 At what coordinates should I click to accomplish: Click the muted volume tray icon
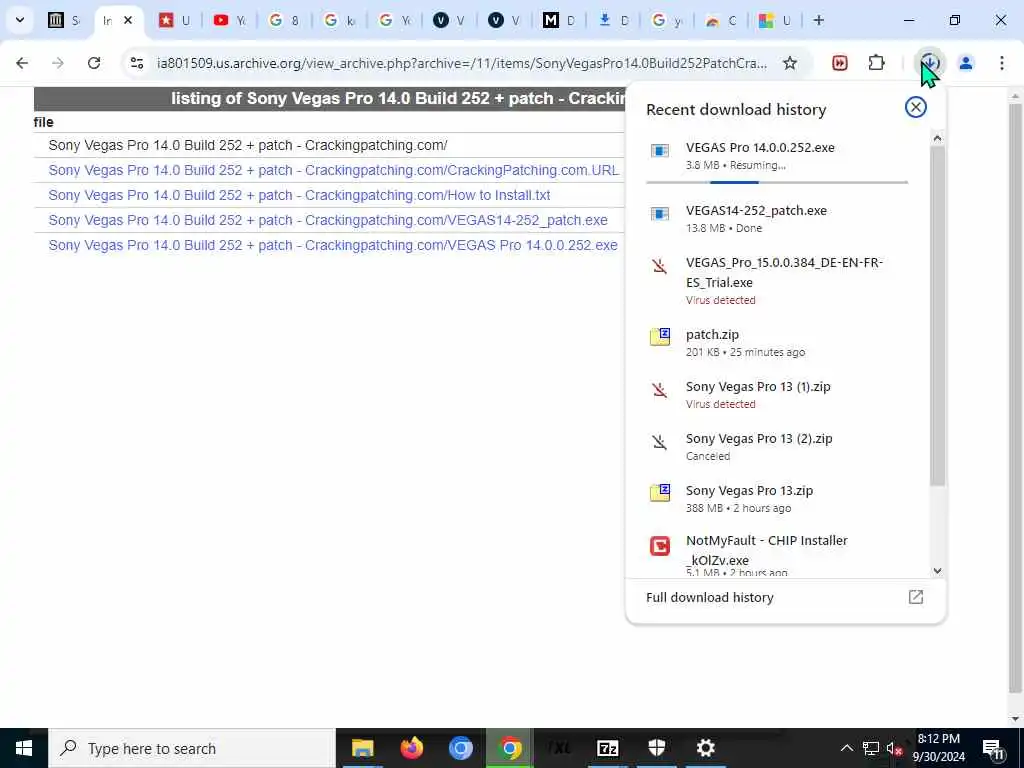894,748
